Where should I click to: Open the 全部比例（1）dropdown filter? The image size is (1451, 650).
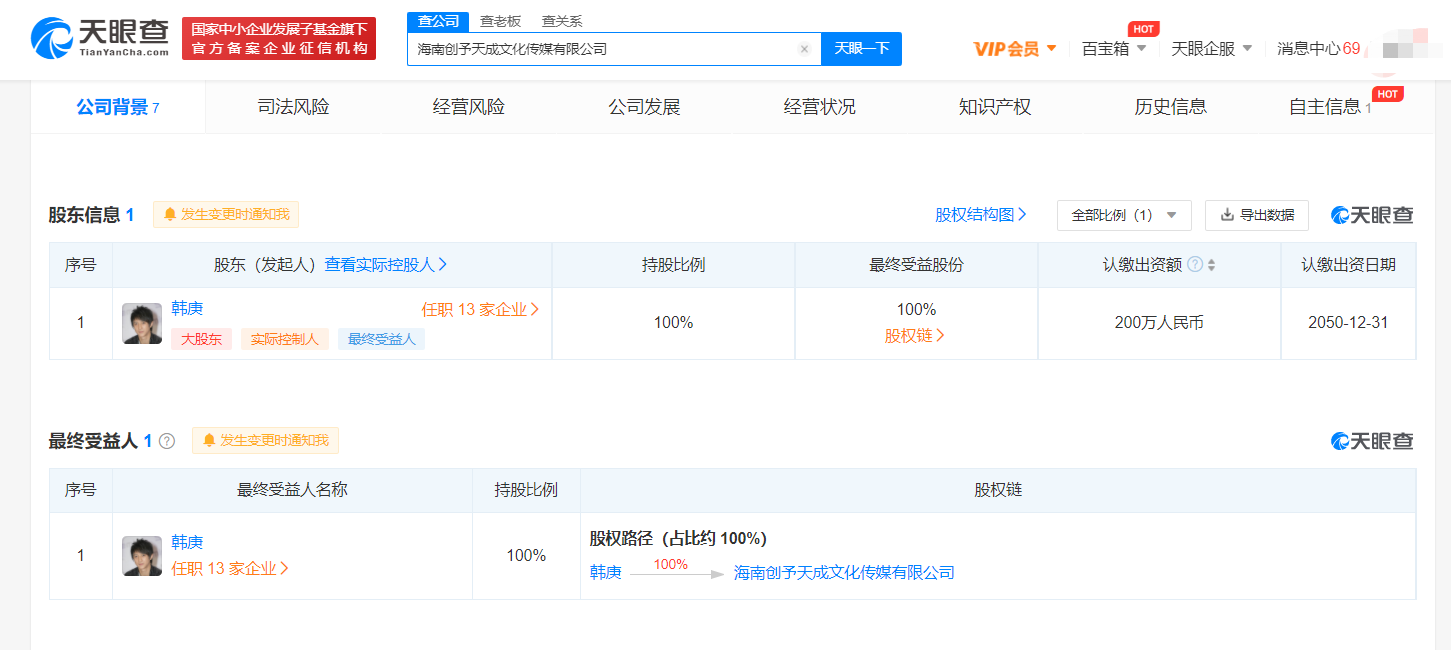(x=1124, y=215)
